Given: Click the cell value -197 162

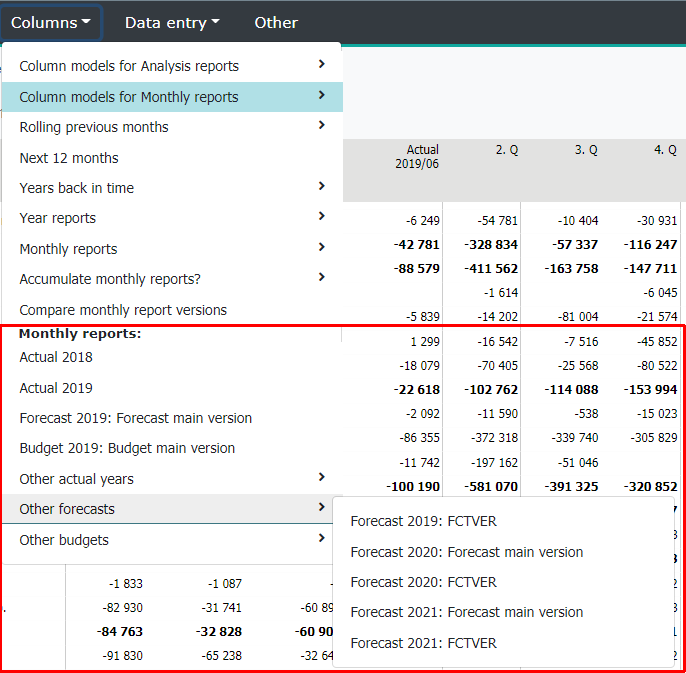Looking at the screenshot, I should (x=494, y=462).
